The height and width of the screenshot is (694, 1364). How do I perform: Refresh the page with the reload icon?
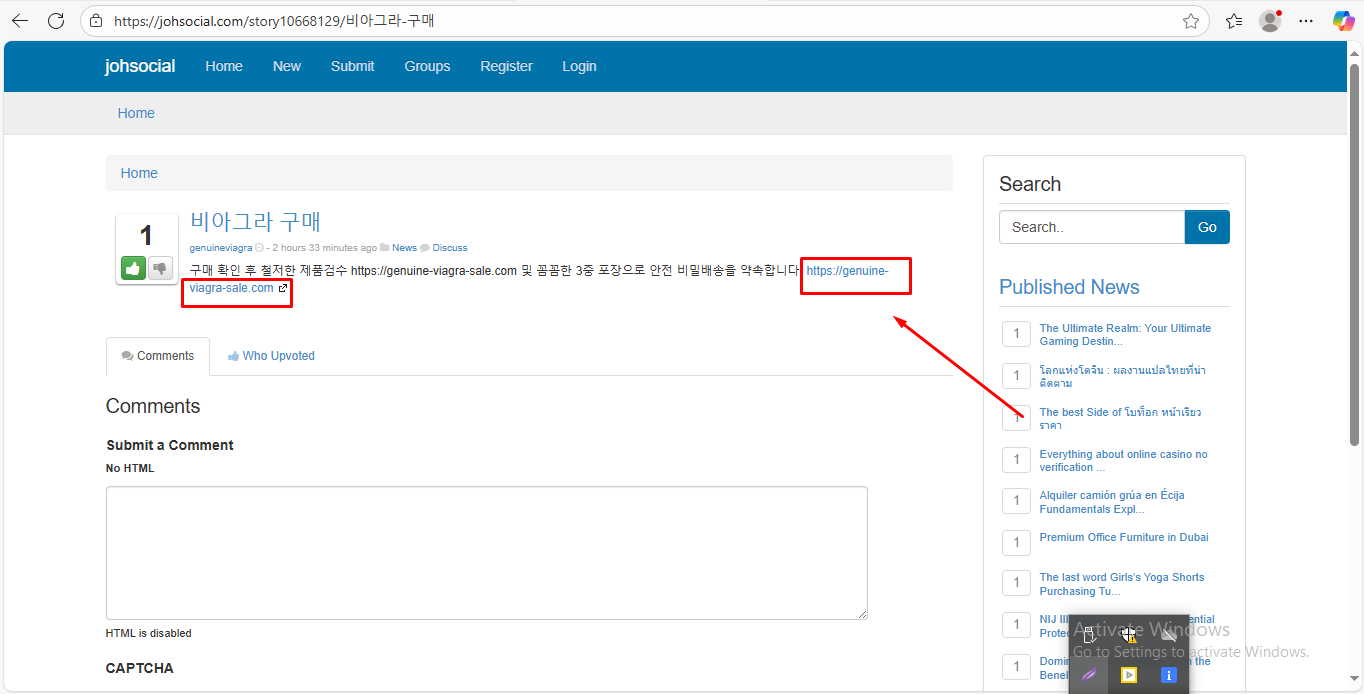coord(56,21)
